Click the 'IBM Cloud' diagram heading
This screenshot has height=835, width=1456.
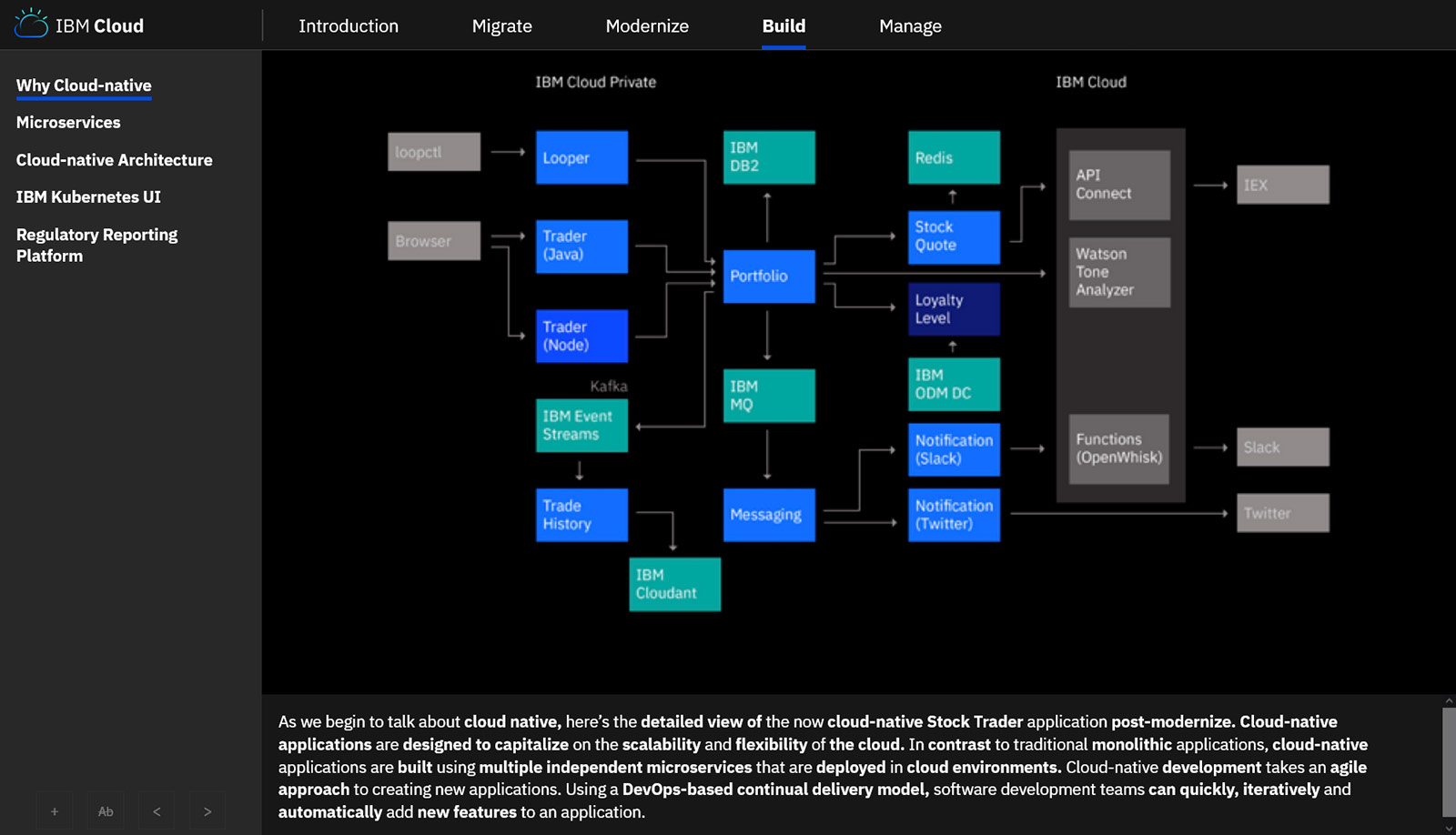pyautogui.click(x=1091, y=82)
